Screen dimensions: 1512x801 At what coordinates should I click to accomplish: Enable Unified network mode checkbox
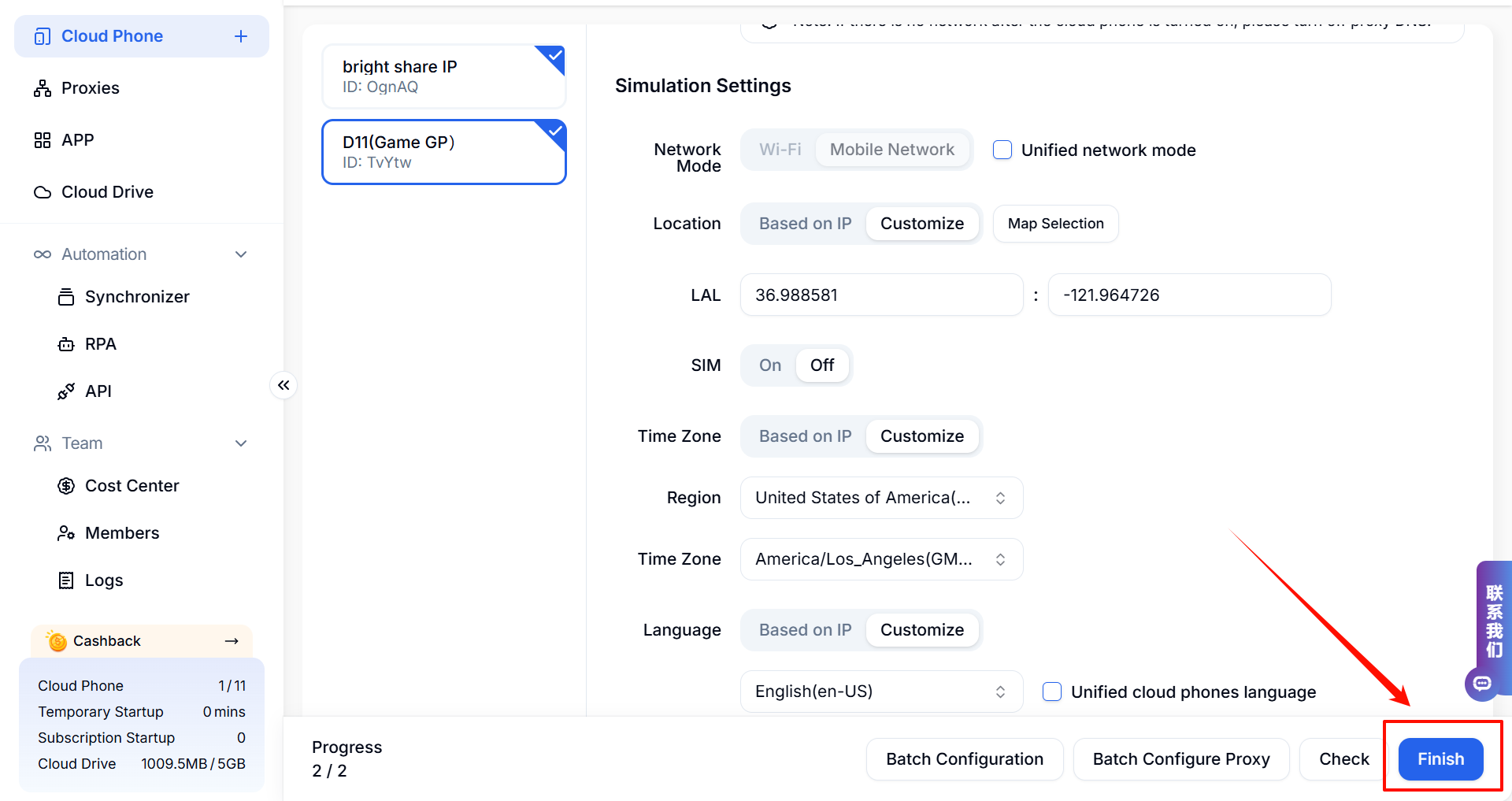[x=1002, y=150]
